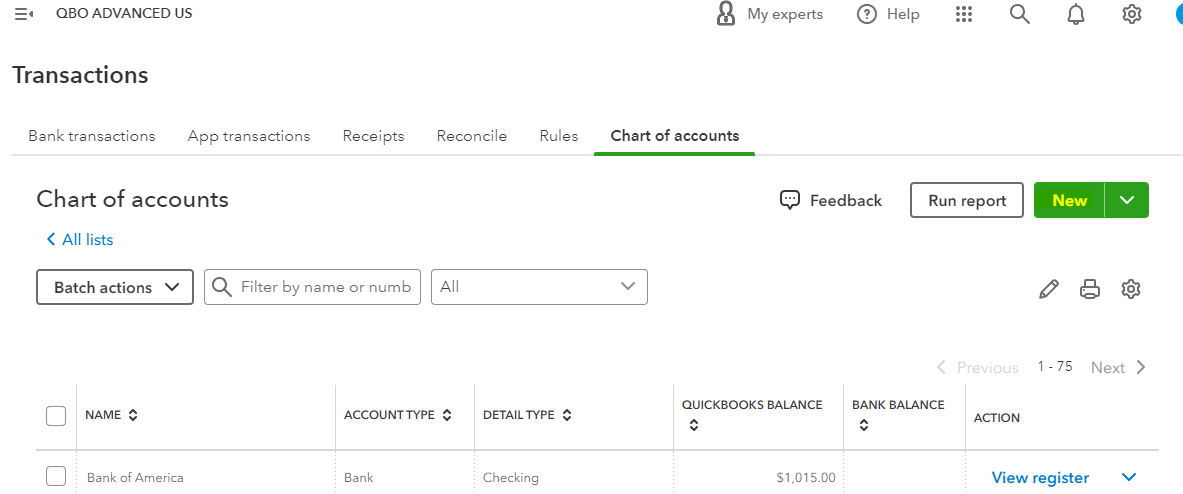
Task: Click the search magnifier icon
Action: tap(1020, 14)
